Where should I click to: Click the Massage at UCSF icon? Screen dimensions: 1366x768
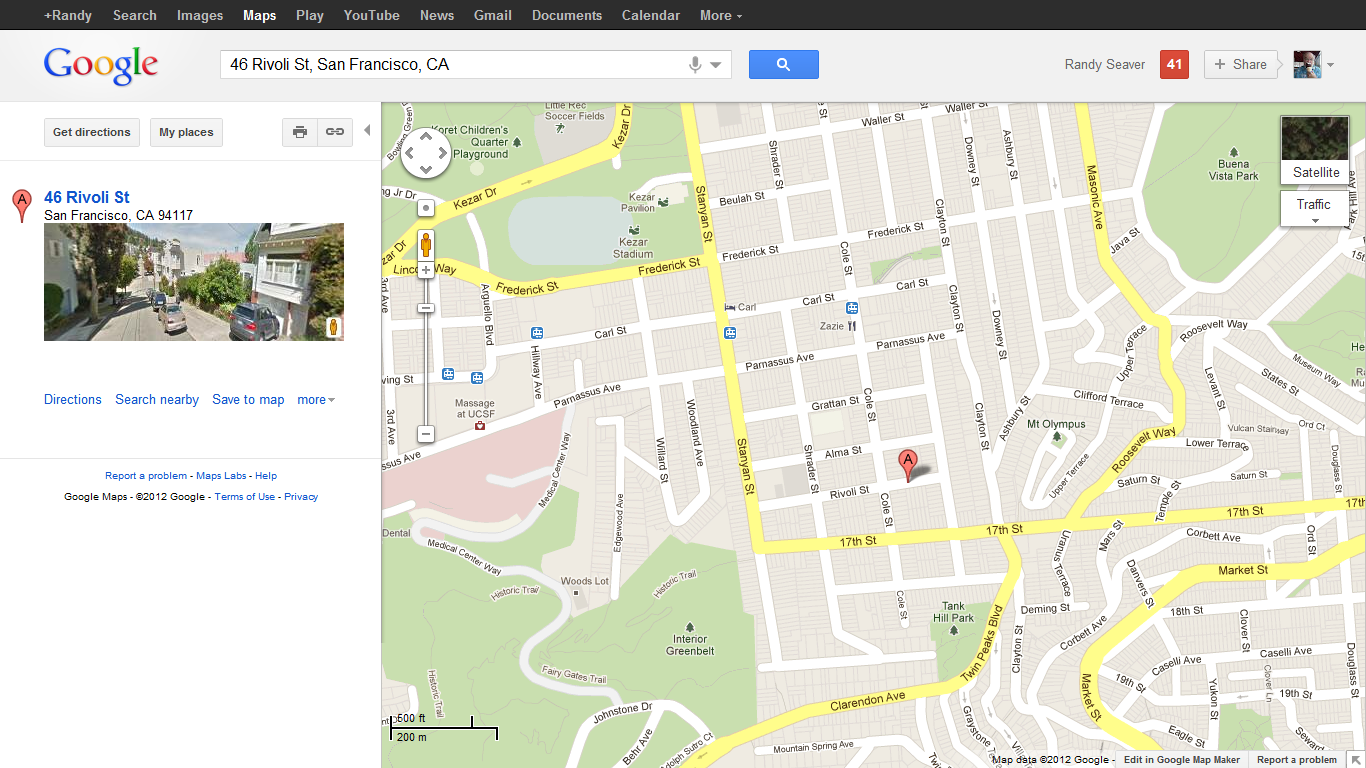point(480,425)
